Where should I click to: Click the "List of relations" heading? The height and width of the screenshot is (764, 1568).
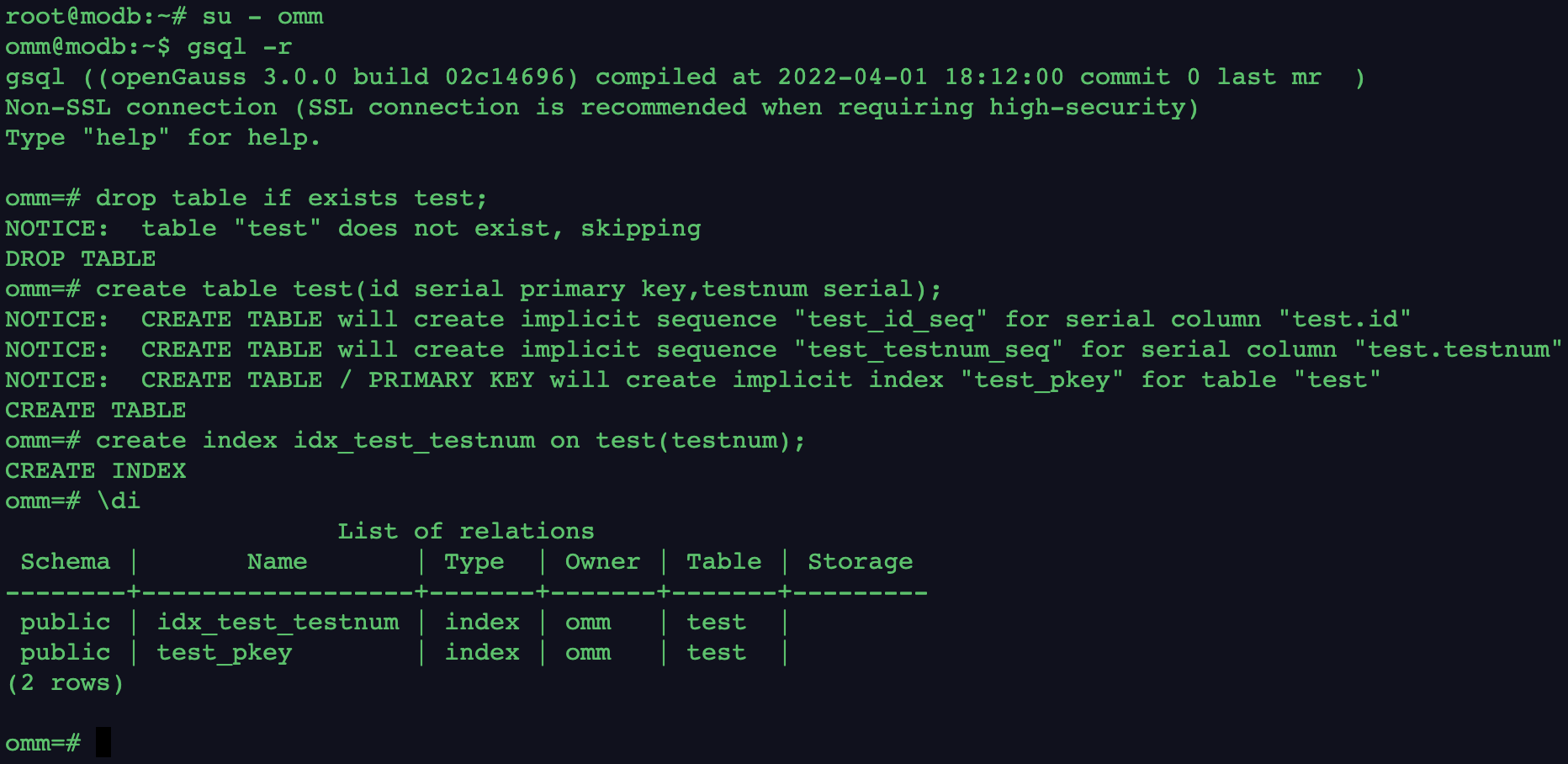point(465,531)
